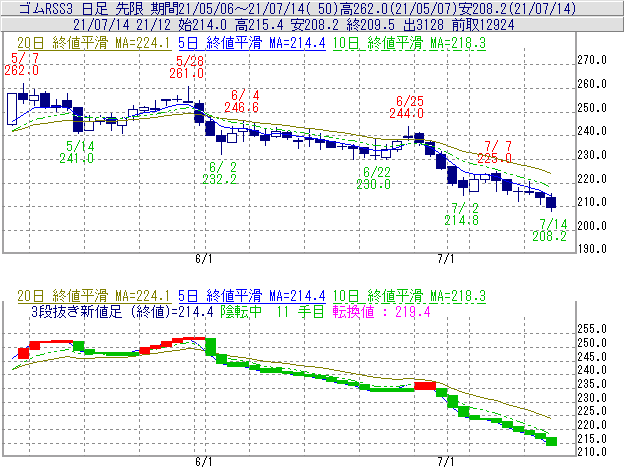Click the last green block in lower chart
The width and height of the screenshot is (624, 475).
point(552,441)
